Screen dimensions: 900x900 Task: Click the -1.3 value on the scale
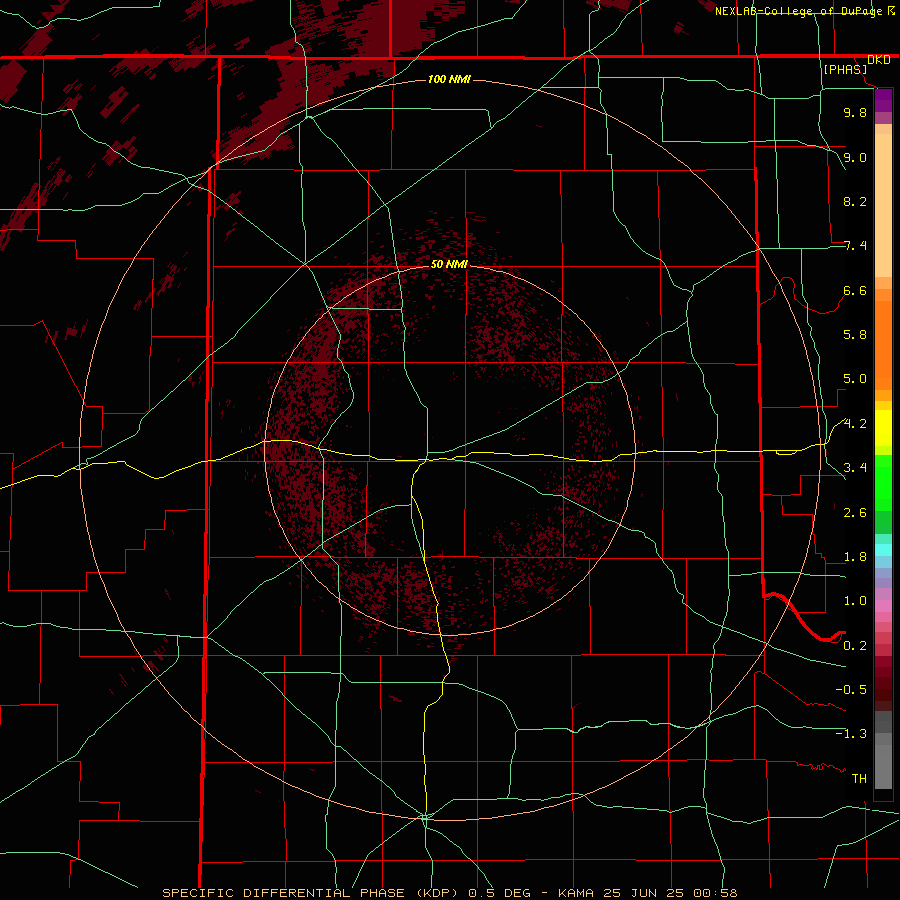click(x=851, y=734)
